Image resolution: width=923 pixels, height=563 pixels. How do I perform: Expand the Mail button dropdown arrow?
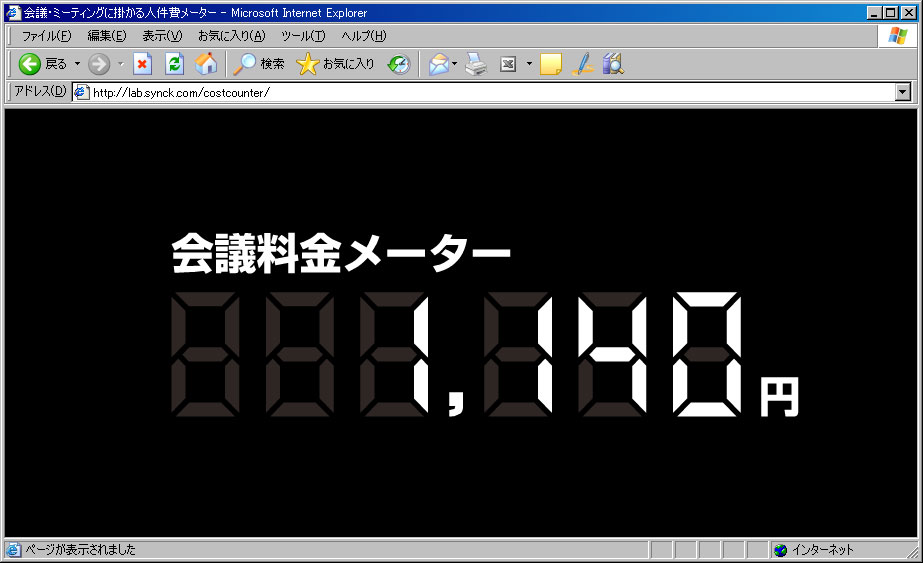tap(454, 64)
